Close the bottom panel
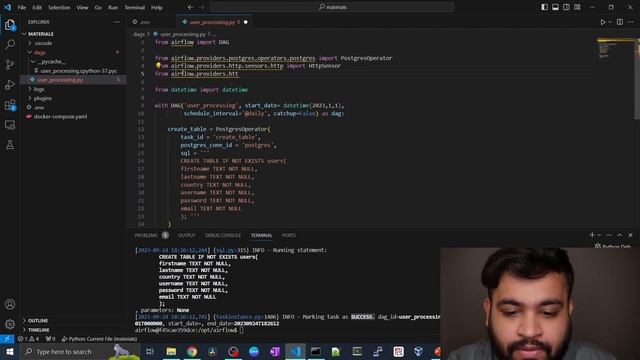Image resolution: width=640 pixels, height=360 pixels. click(630, 235)
